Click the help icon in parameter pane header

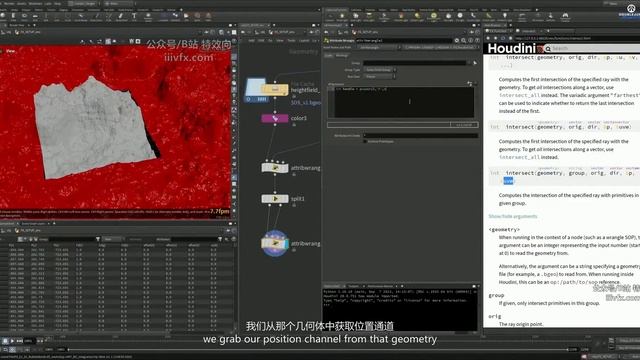tap(477, 40)
